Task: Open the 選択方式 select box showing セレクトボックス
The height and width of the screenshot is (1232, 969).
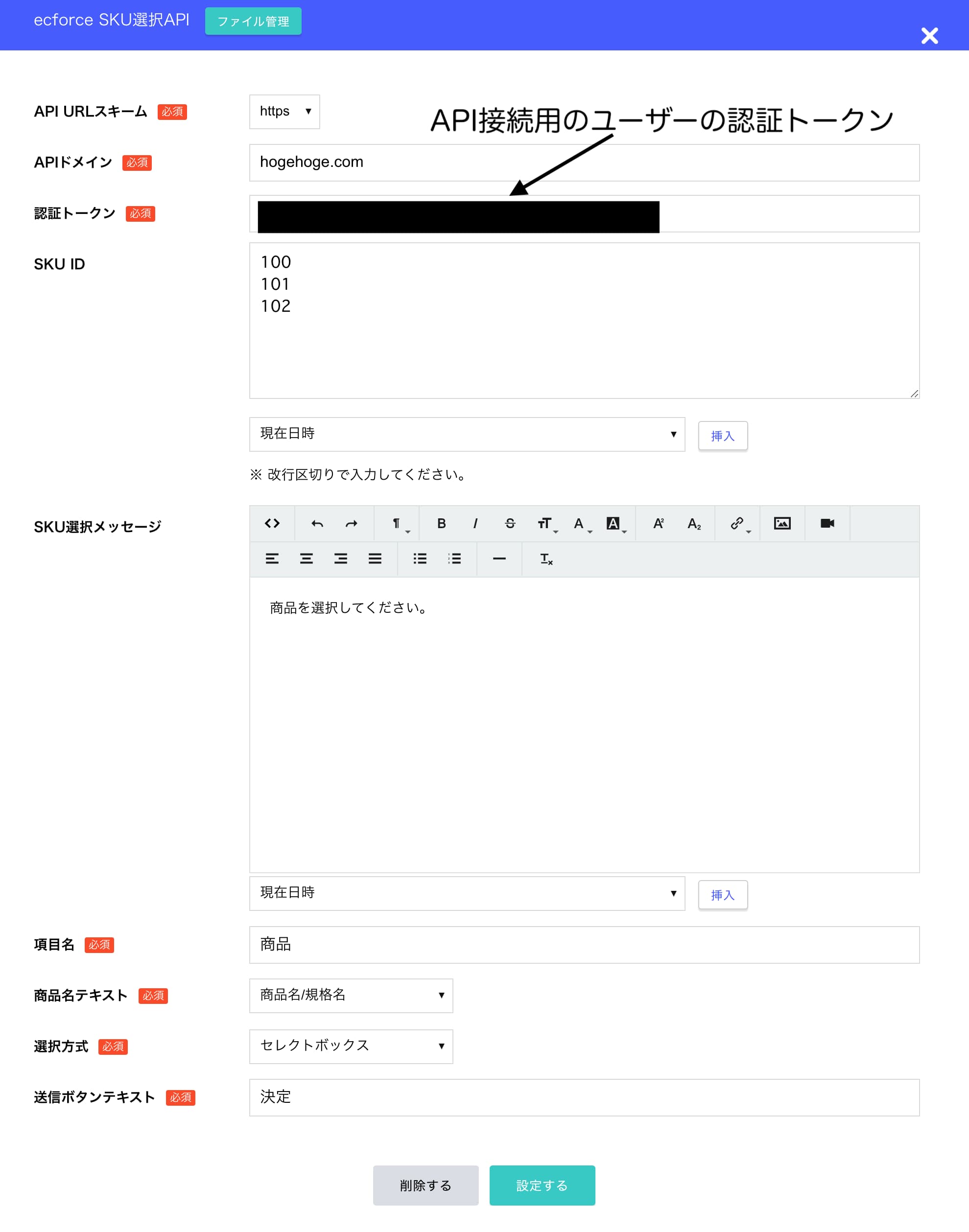Action: pos(351,1046)
